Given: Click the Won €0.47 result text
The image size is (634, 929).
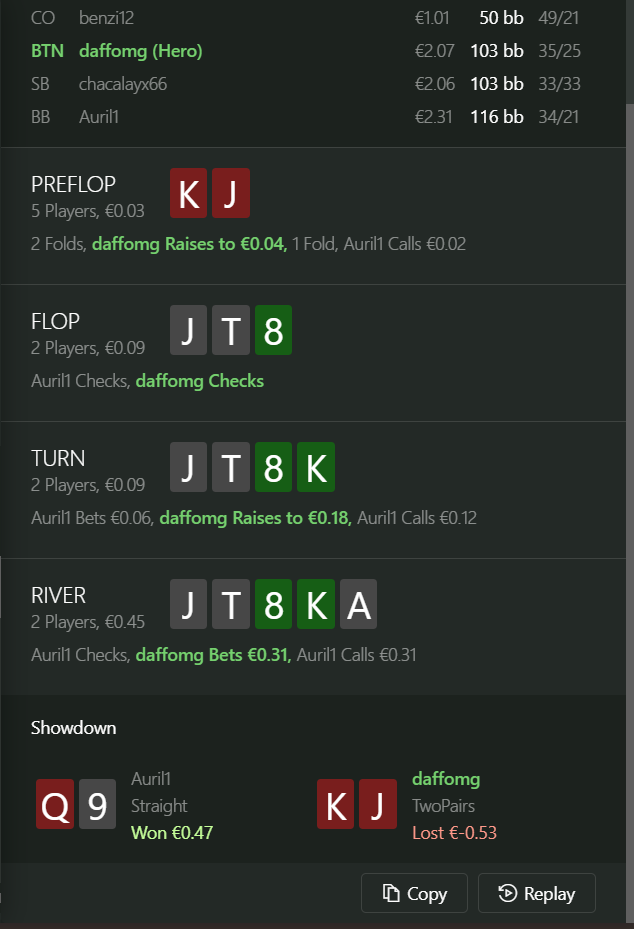Looking at the screenshot, I should coord(172,832).
